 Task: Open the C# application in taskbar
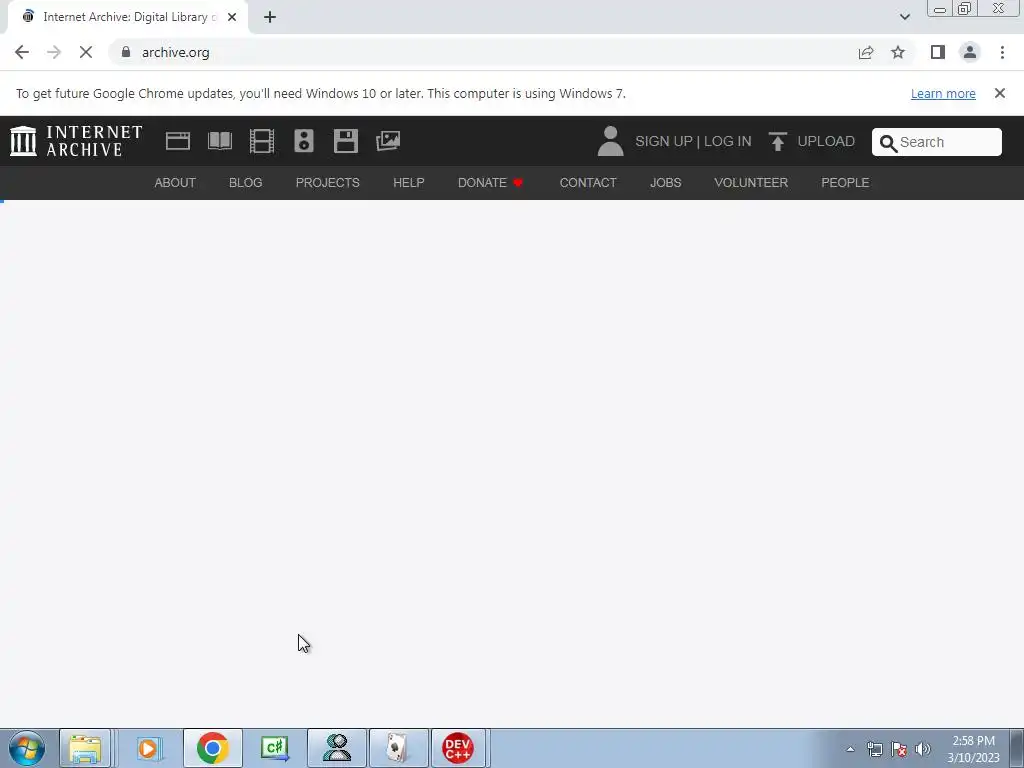pos(274,748)
